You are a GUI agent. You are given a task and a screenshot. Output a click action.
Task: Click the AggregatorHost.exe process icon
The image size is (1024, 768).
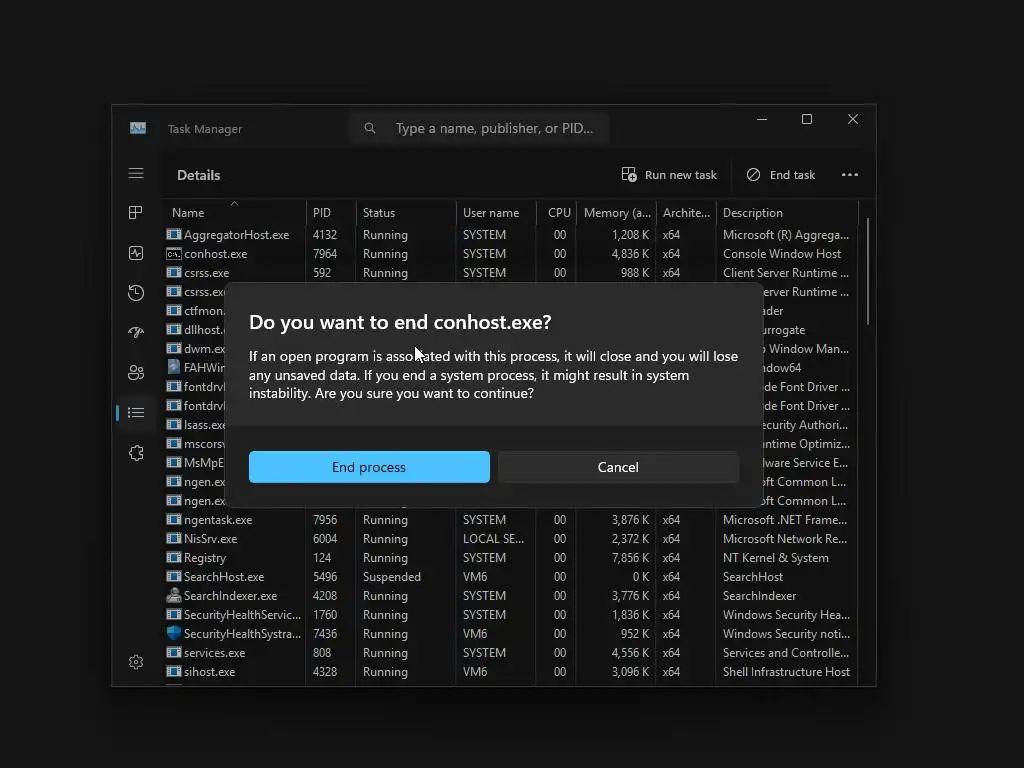pyautogui.click(x=173, y=234)
